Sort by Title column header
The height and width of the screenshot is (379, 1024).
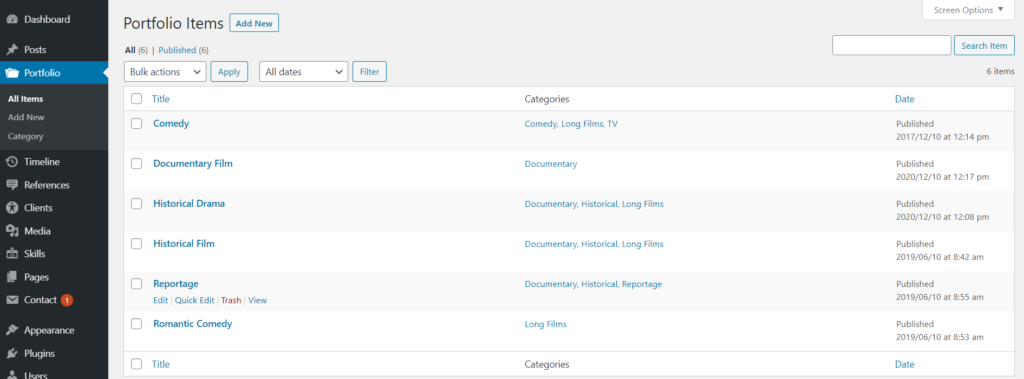(161, 99)
